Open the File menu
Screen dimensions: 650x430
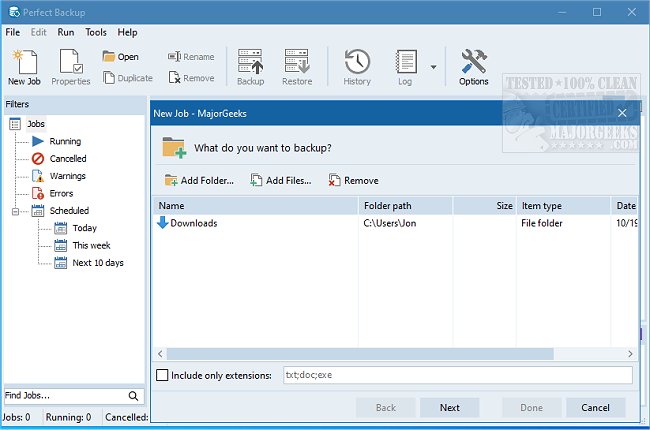pyautogui.click(x=12, y=32)
